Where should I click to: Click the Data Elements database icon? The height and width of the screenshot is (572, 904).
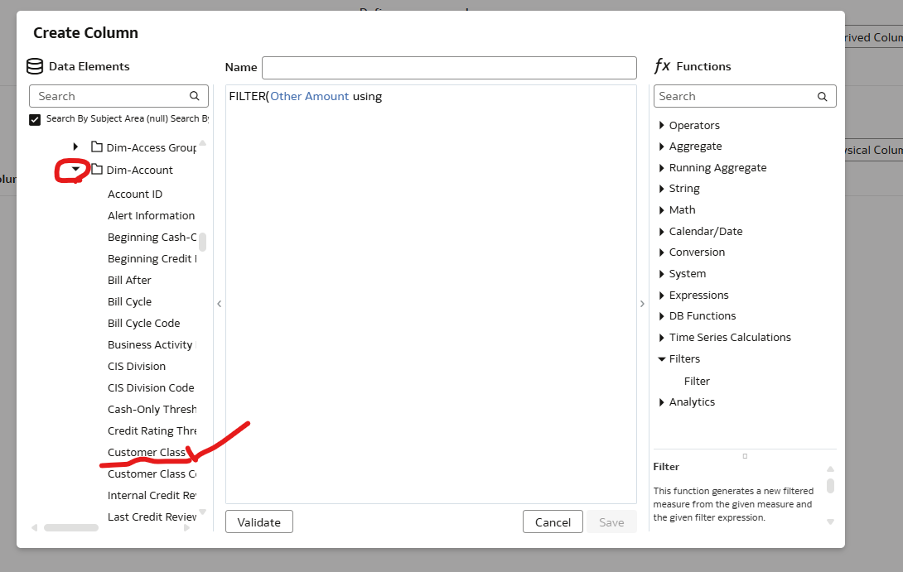point(35,67)
